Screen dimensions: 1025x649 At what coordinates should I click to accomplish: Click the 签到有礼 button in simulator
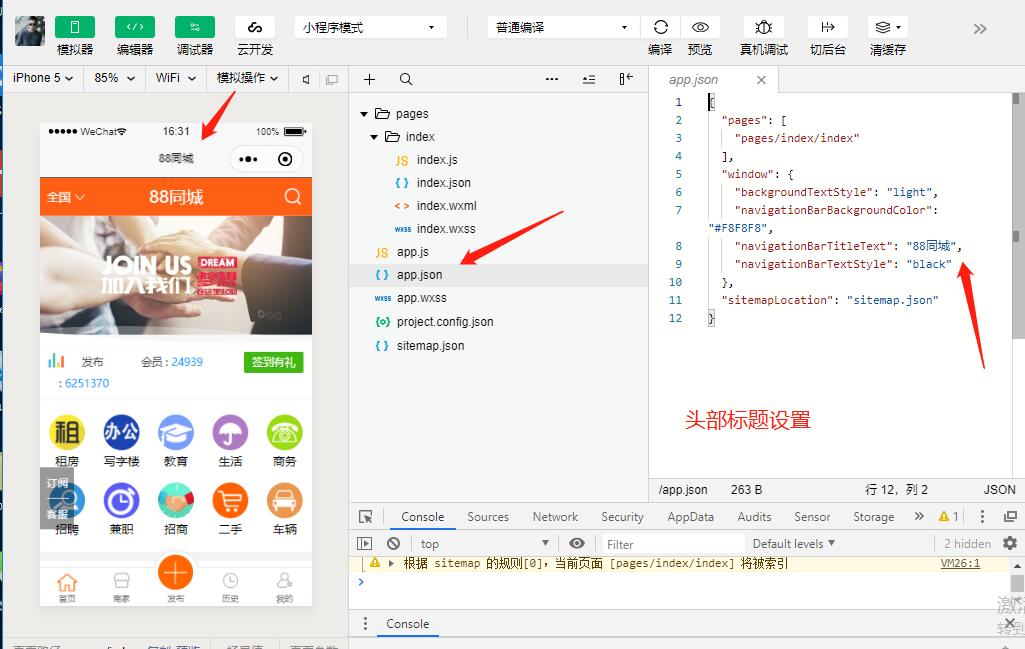tap(274, 364)
